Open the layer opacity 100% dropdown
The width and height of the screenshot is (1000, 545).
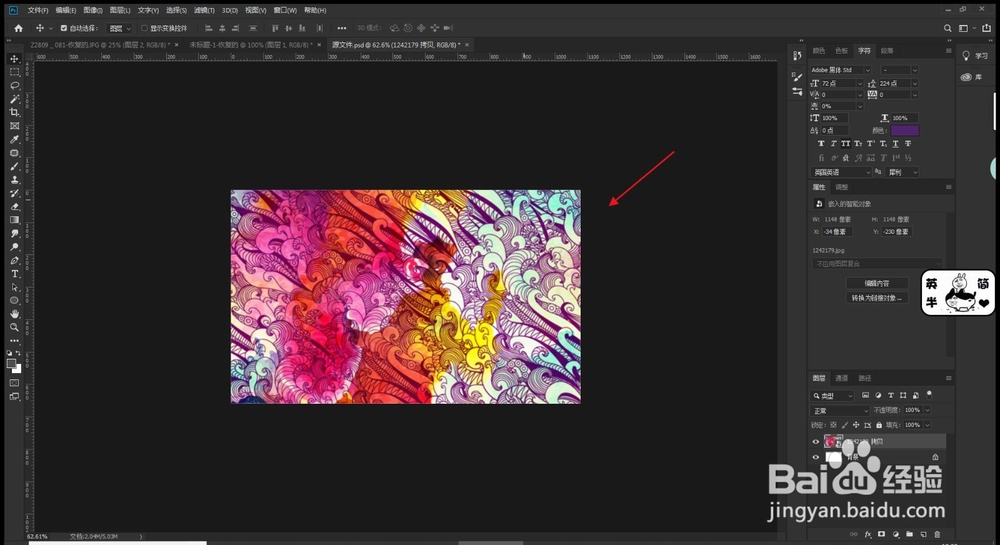pos(927,411)
